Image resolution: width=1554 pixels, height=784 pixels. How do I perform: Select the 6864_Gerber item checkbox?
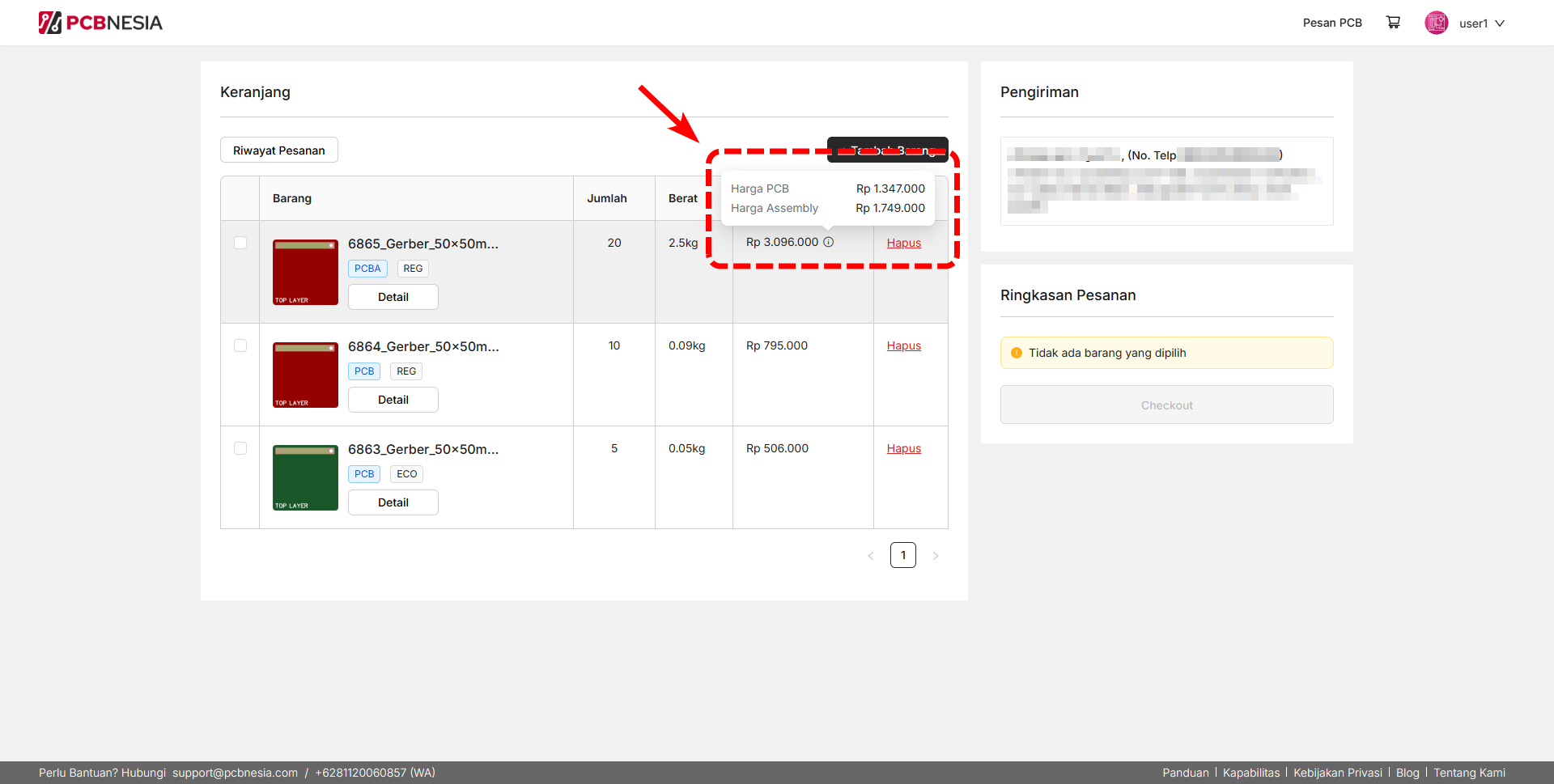coord(240,345)
